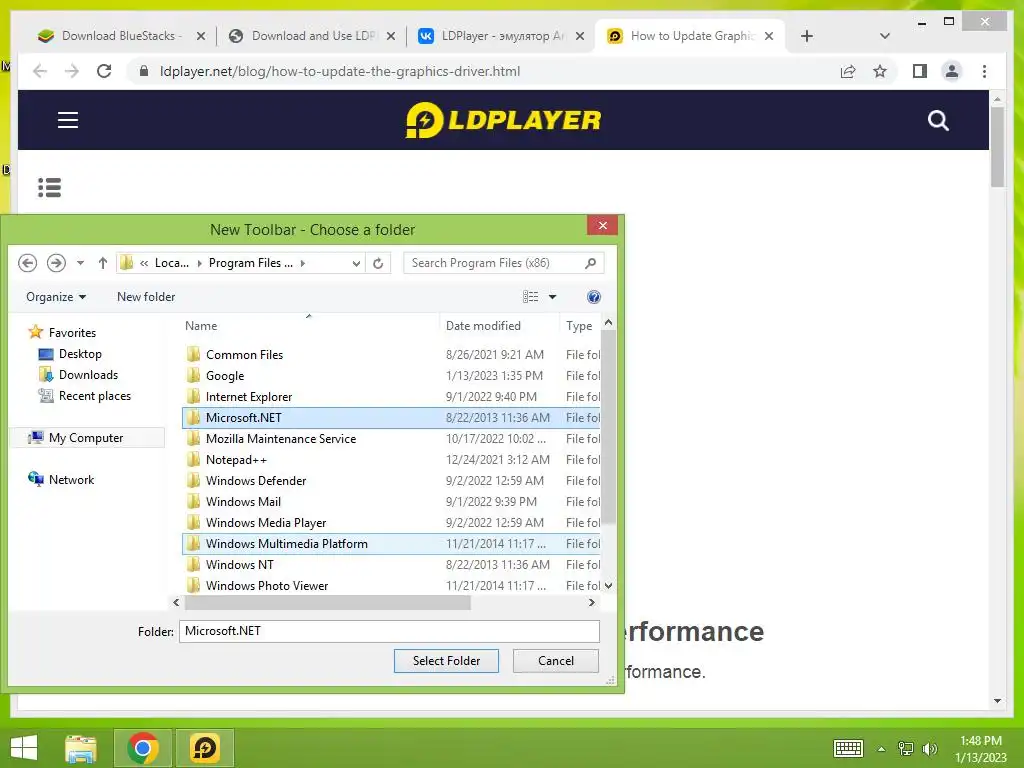
Task: Close the How to Update Graphics tab
Action: point(769,36)
